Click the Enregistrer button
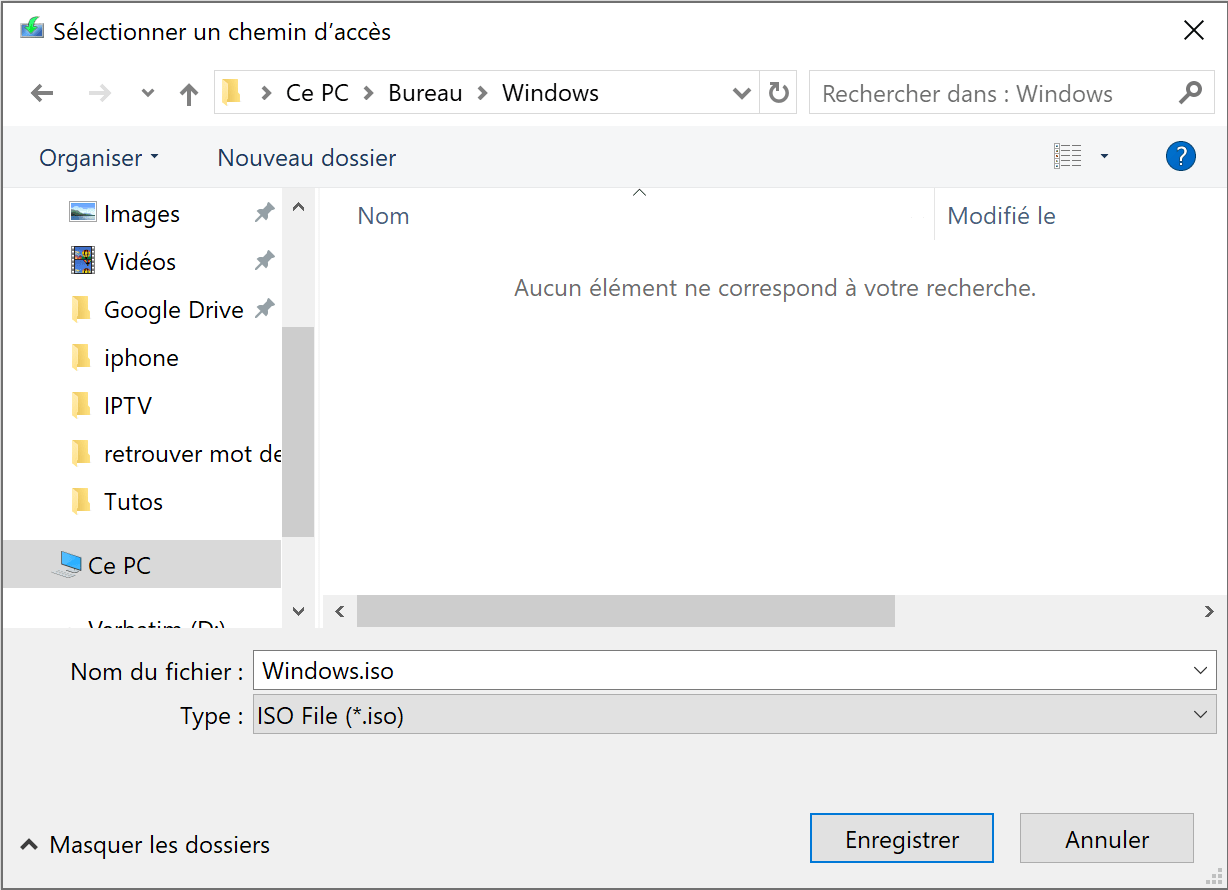This screenshot has height=890, width=1228. (x=901, y=839)
